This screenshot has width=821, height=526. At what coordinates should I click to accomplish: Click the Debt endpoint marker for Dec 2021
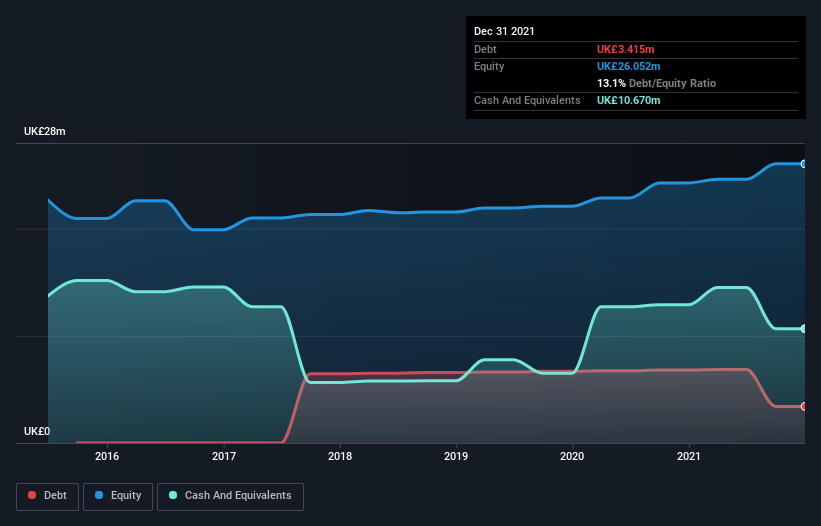point(803,406)
